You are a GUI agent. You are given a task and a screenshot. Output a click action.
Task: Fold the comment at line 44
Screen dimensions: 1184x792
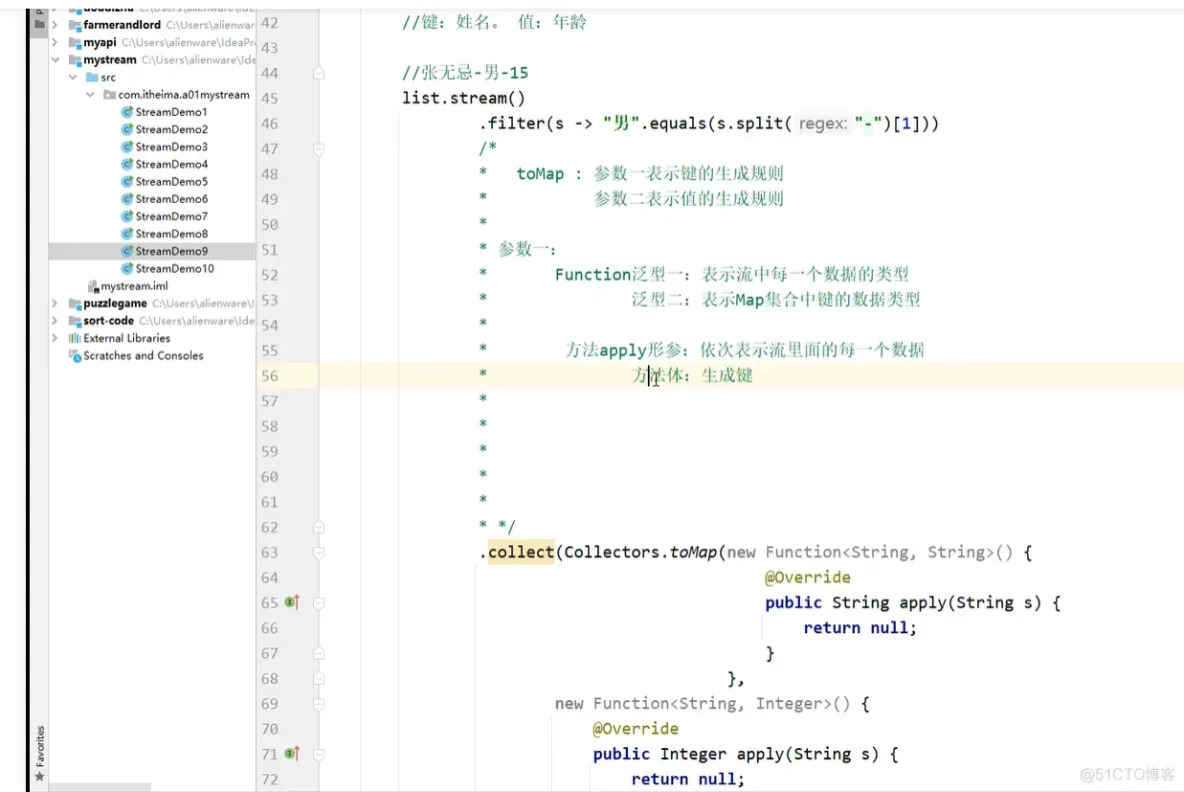coord(319,73)
